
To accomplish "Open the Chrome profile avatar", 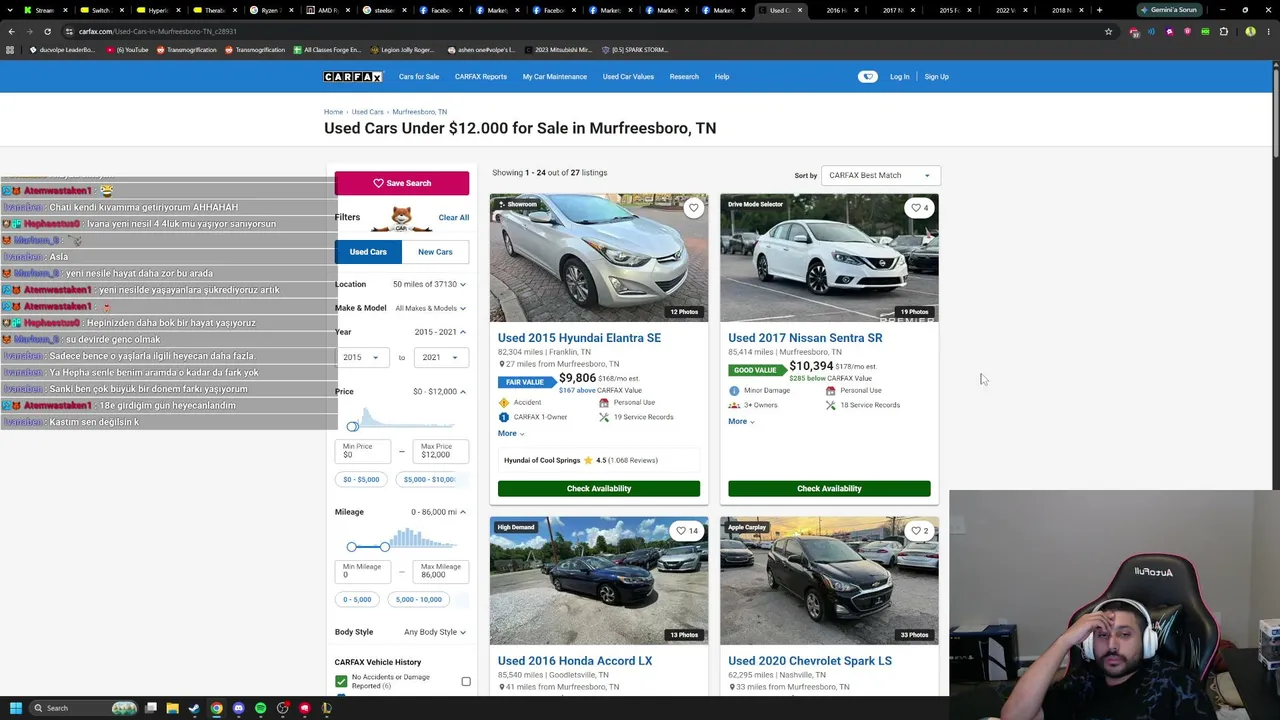I will (x=1250, y=31).
